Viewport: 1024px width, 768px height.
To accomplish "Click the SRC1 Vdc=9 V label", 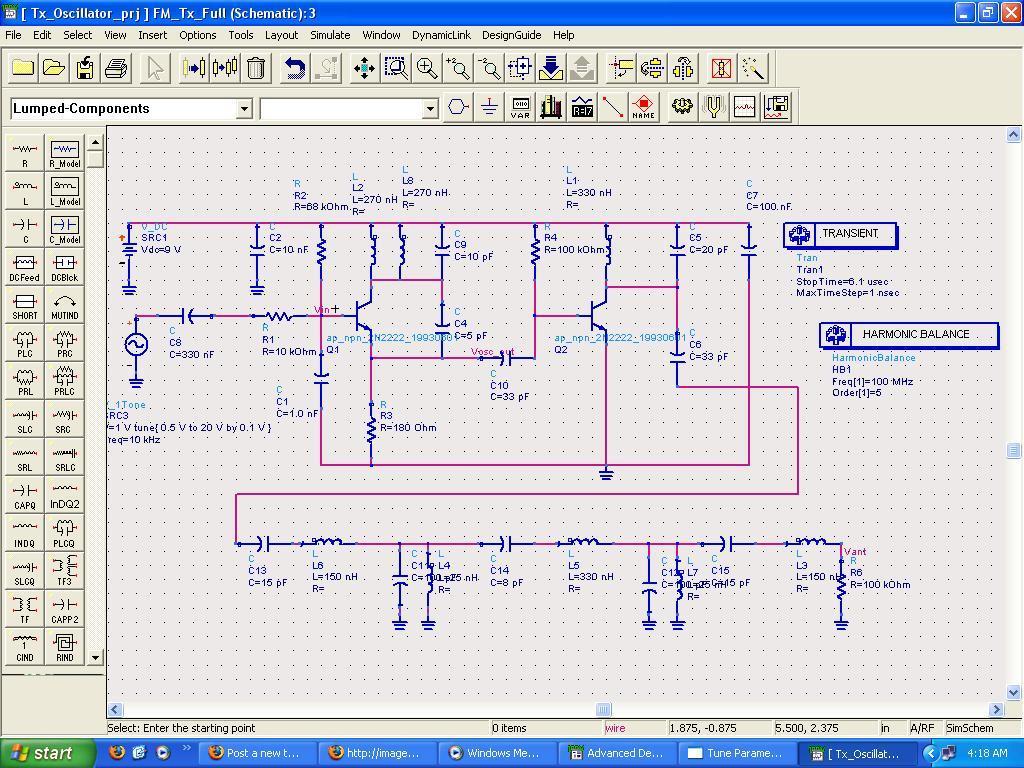I will coord(161,244).
